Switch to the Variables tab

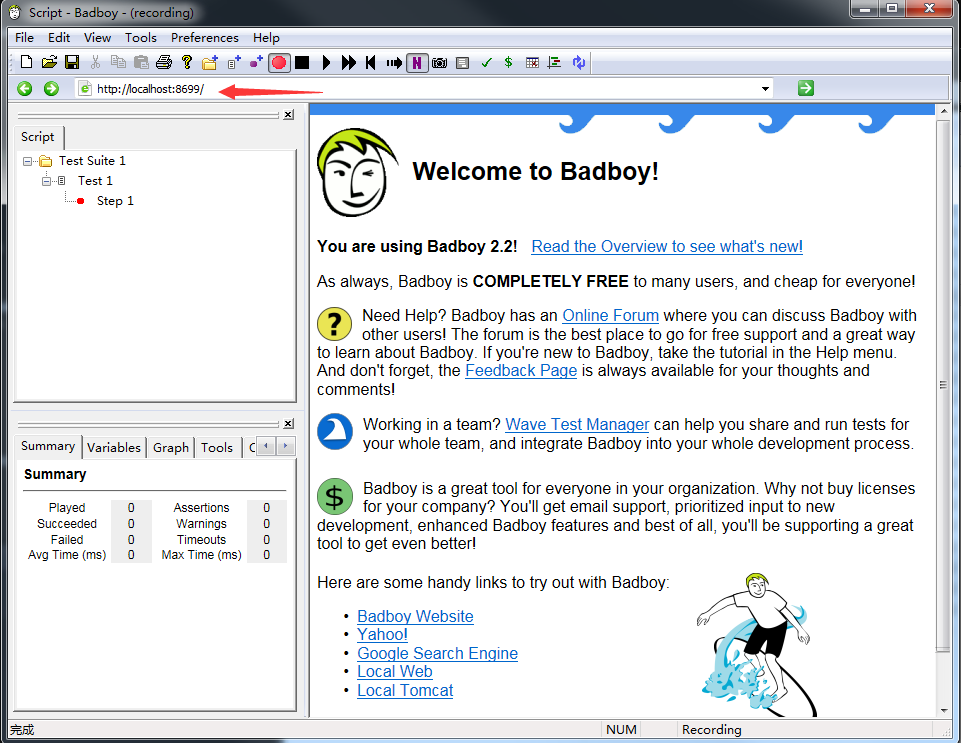point(114,448)
